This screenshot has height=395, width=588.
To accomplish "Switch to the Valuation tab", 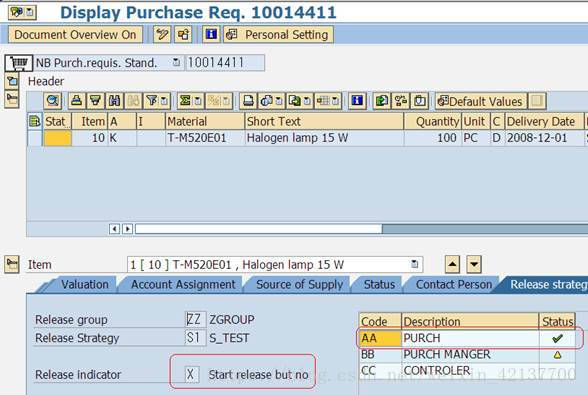I will [85, 284].
